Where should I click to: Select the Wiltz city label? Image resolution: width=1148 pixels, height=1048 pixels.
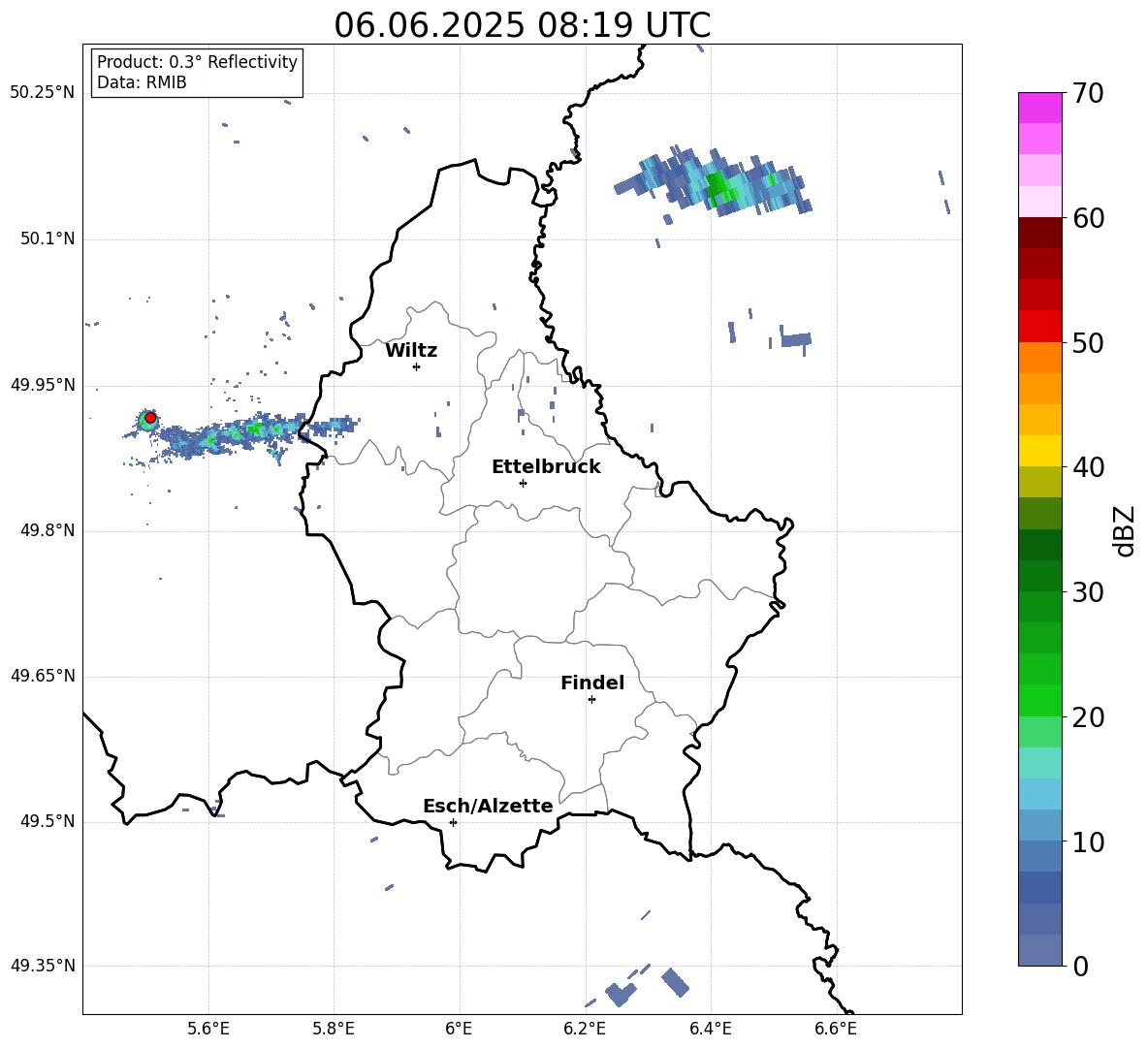[411, 351]
